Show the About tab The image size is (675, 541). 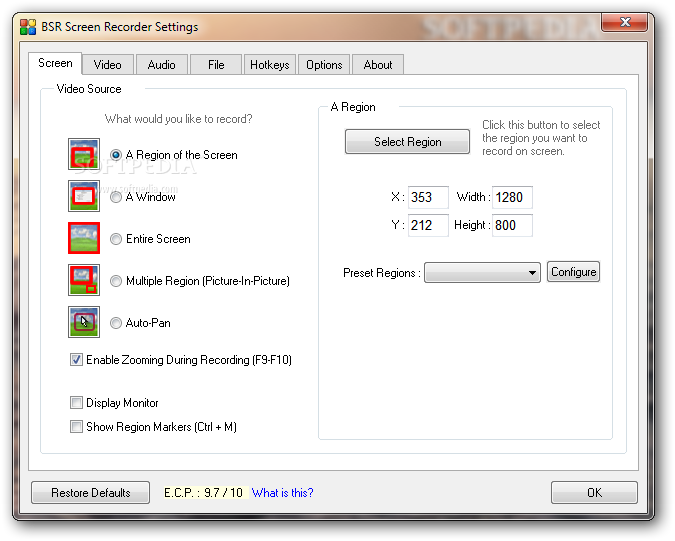378,65
